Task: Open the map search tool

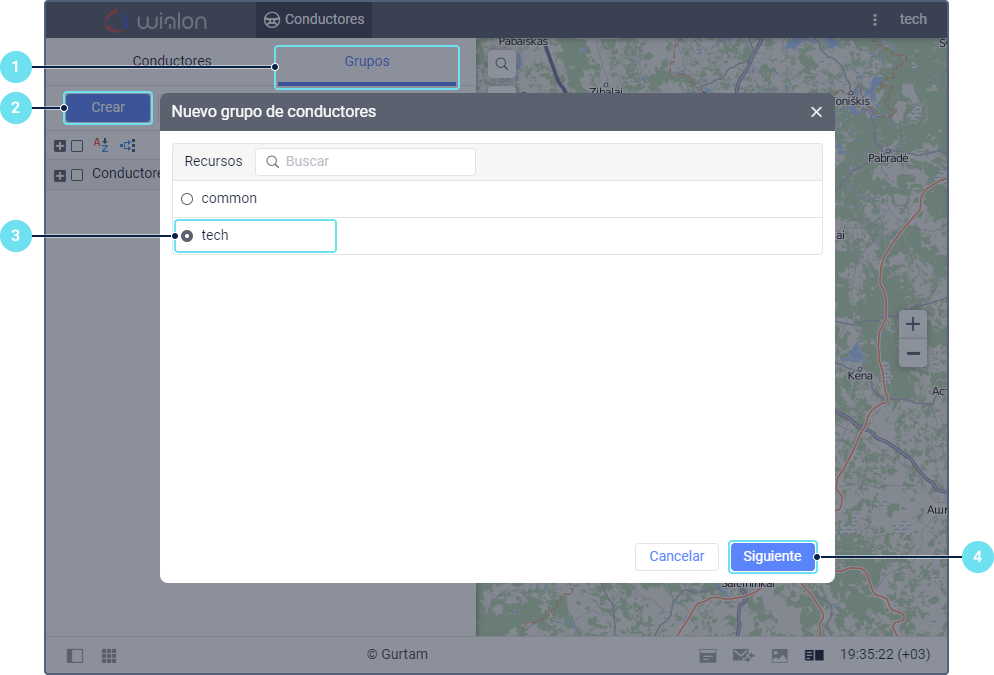Action: click(x=501, y=64)
